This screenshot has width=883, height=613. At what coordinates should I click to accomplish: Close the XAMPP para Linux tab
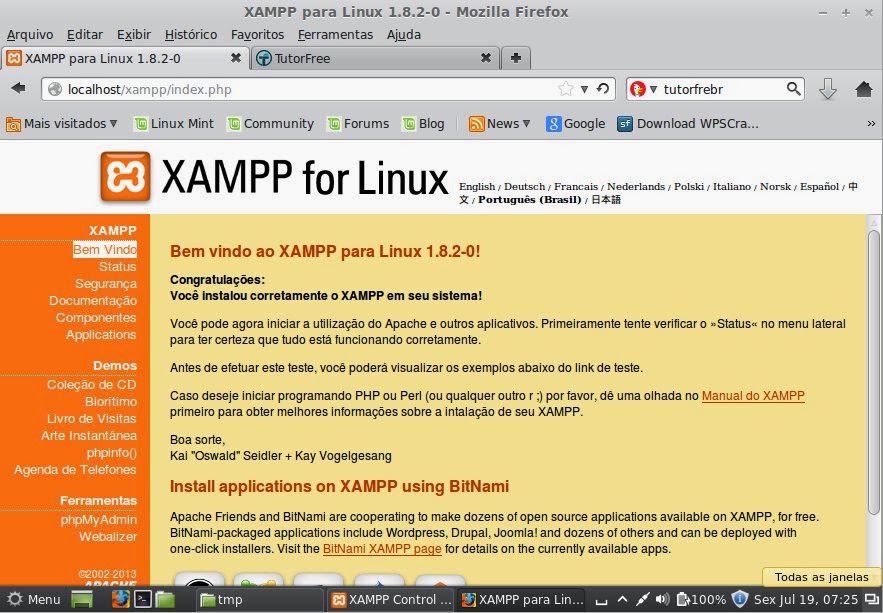(236, 58)
